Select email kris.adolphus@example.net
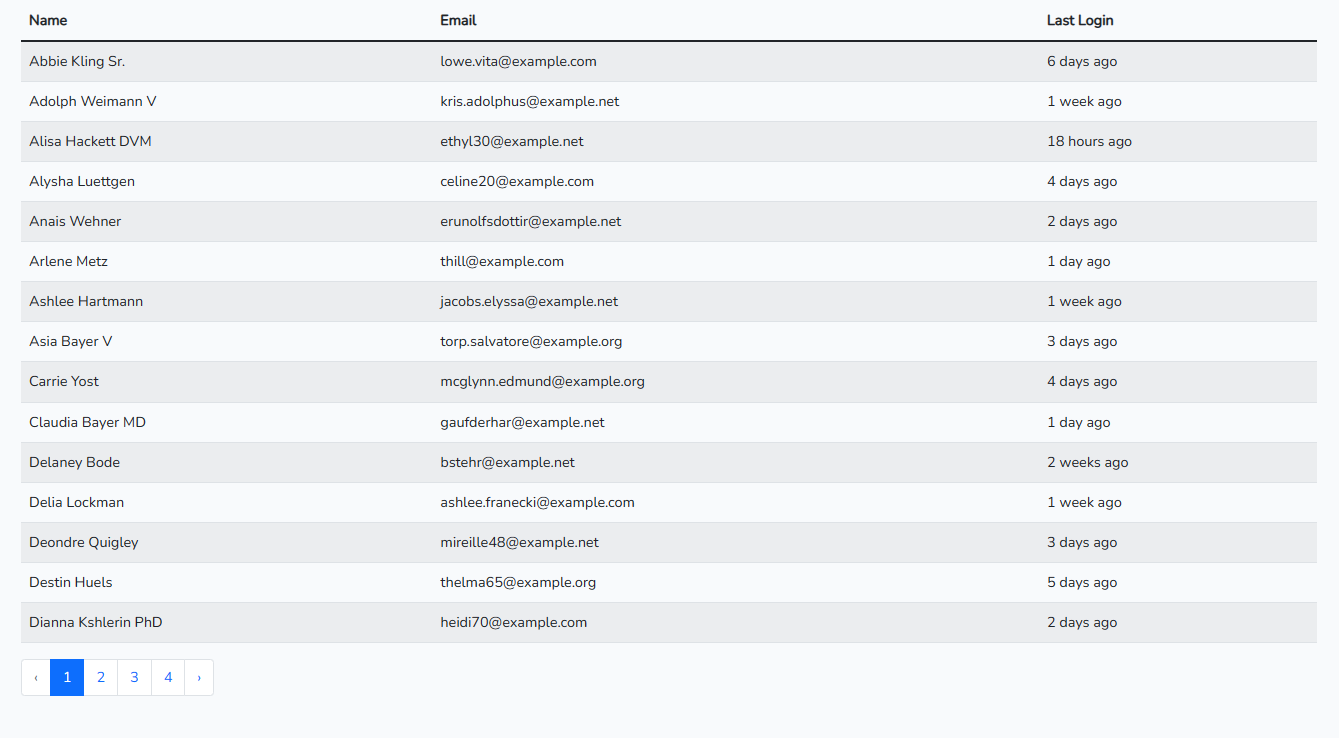The width and height of the screenshot is (1339, 738). point(530,101)
